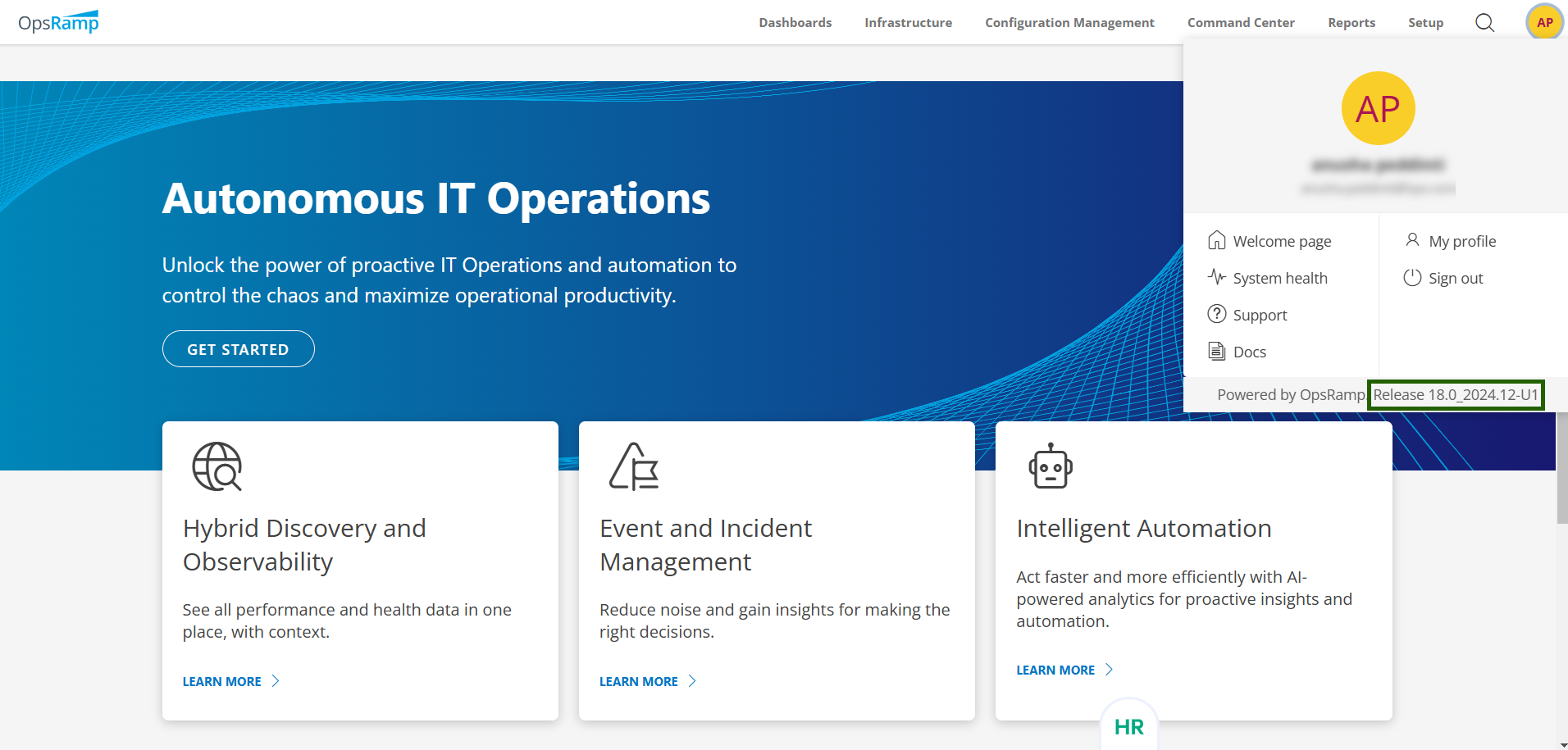Screen dimensions: 1568x750
Task: Click Learn More under Event and Incident Management
Action: tap(639, 681)
